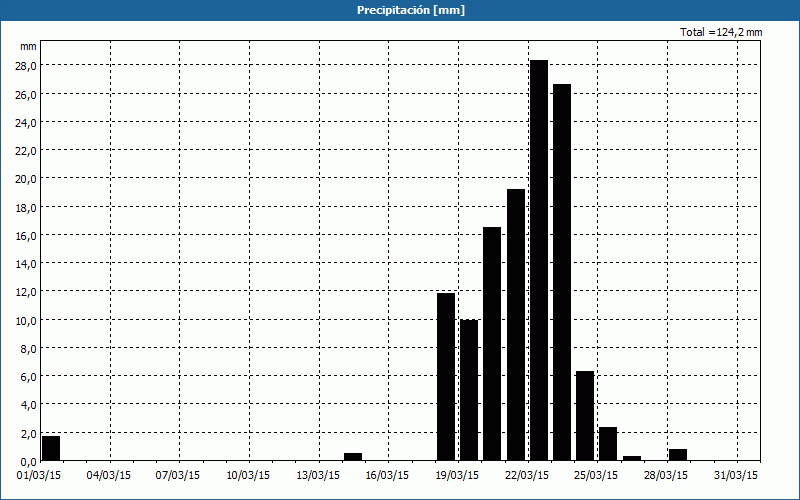Screen dimensions: 800x500
Task: Select the small bar between 13/03 and 16/03
Action: pos(353,457)
